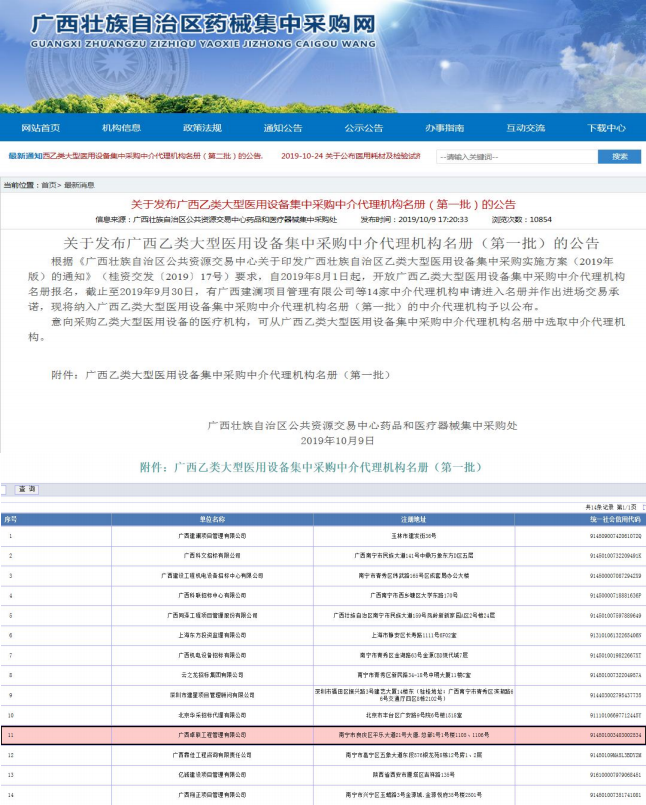Click the credit code in row 2
646x805 pixels.
coord(615,555)
